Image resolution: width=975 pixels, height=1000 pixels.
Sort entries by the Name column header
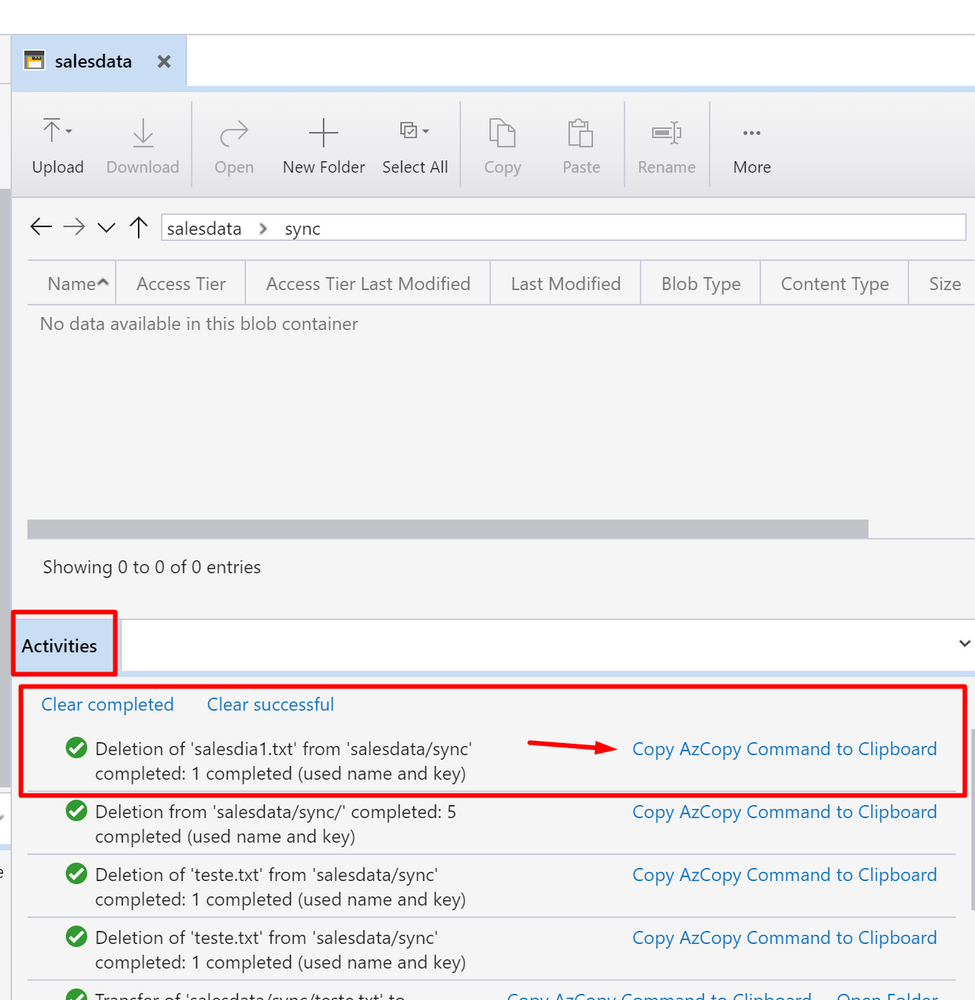tap(70, 283)
